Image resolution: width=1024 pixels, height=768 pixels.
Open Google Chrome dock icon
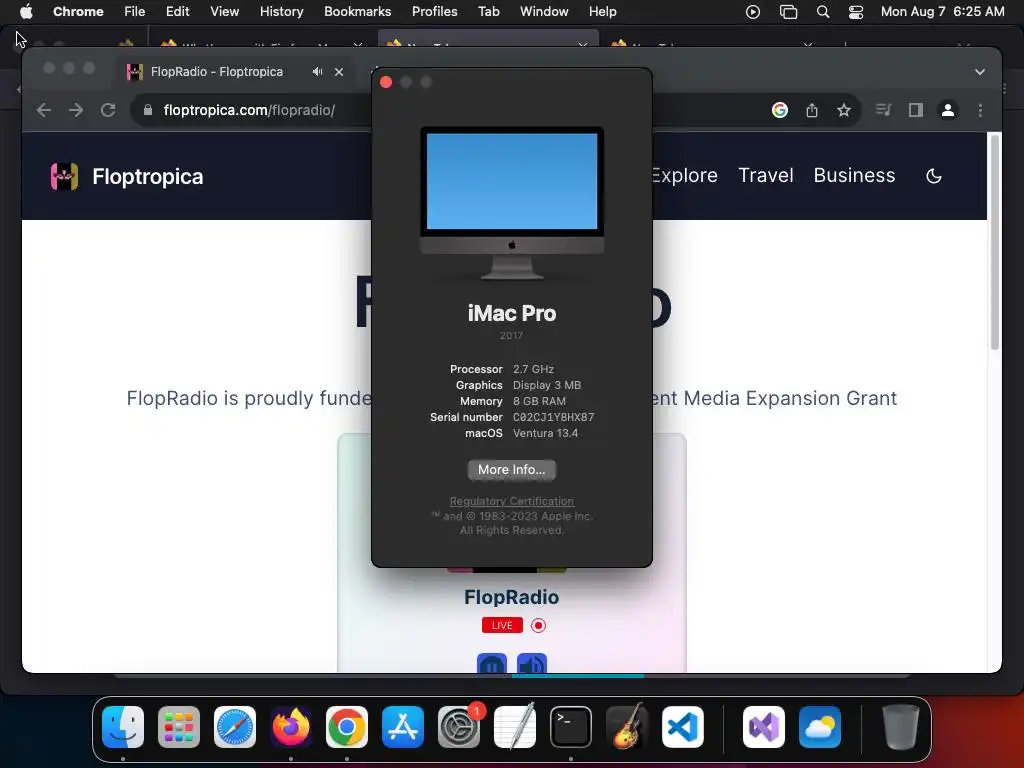pyautogui.click(x=347, y=727)
